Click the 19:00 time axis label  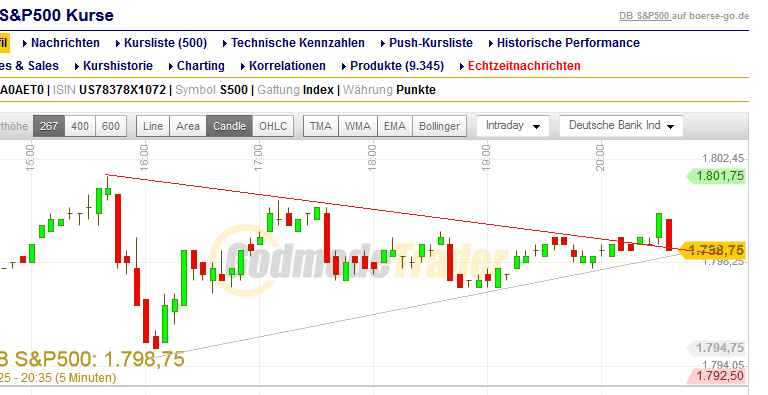(486, 157)
